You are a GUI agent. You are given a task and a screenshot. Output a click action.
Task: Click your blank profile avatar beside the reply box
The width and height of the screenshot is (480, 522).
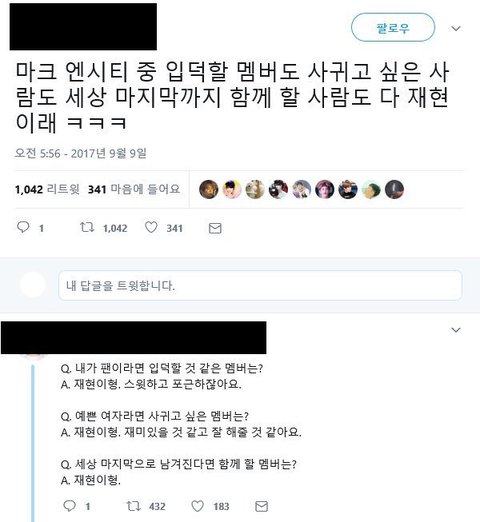(33, 285)
